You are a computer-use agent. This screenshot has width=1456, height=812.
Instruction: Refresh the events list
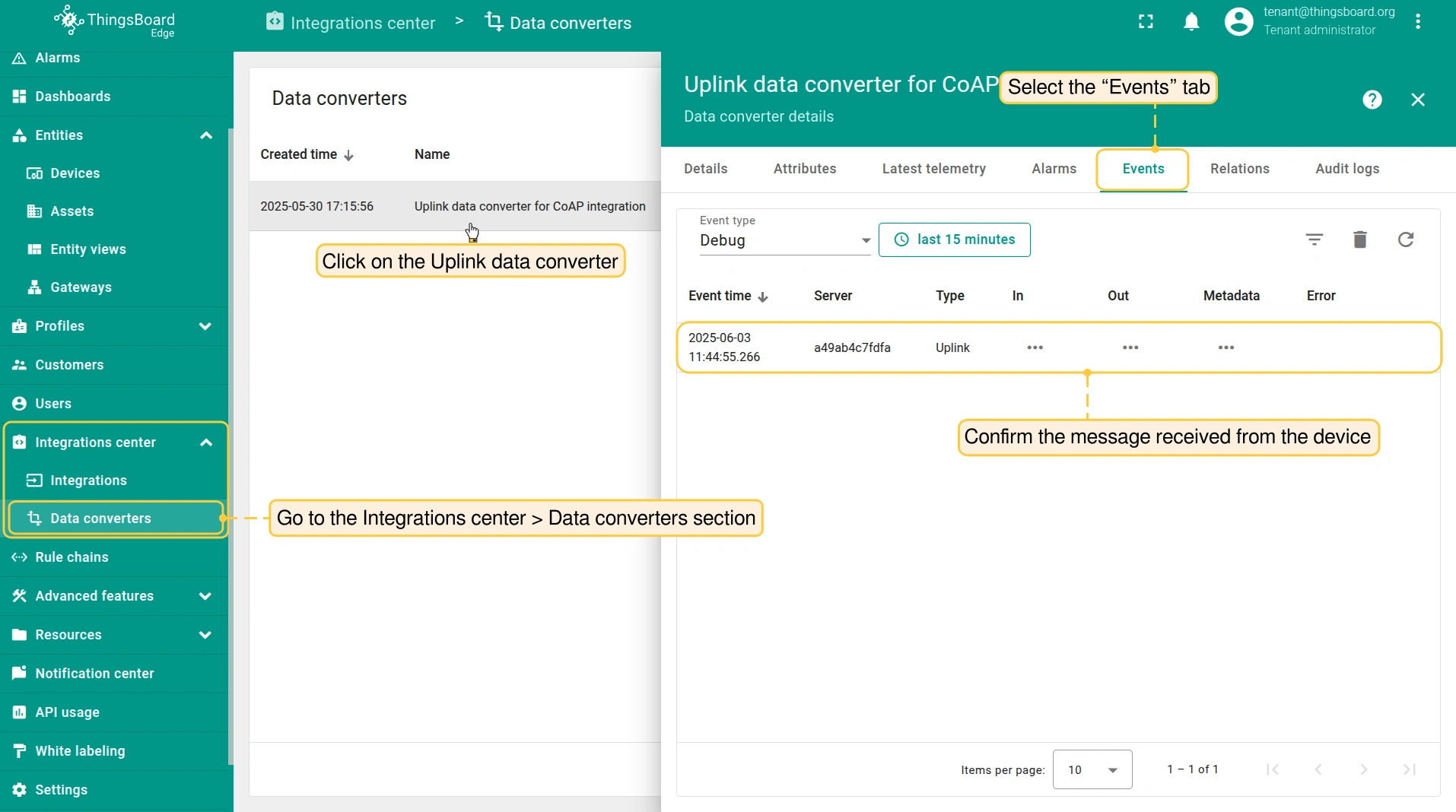(1406, 239)
